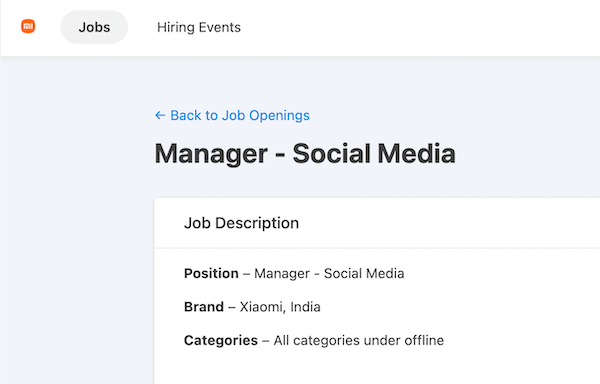Click the bold Brand label

pos(204,307)
